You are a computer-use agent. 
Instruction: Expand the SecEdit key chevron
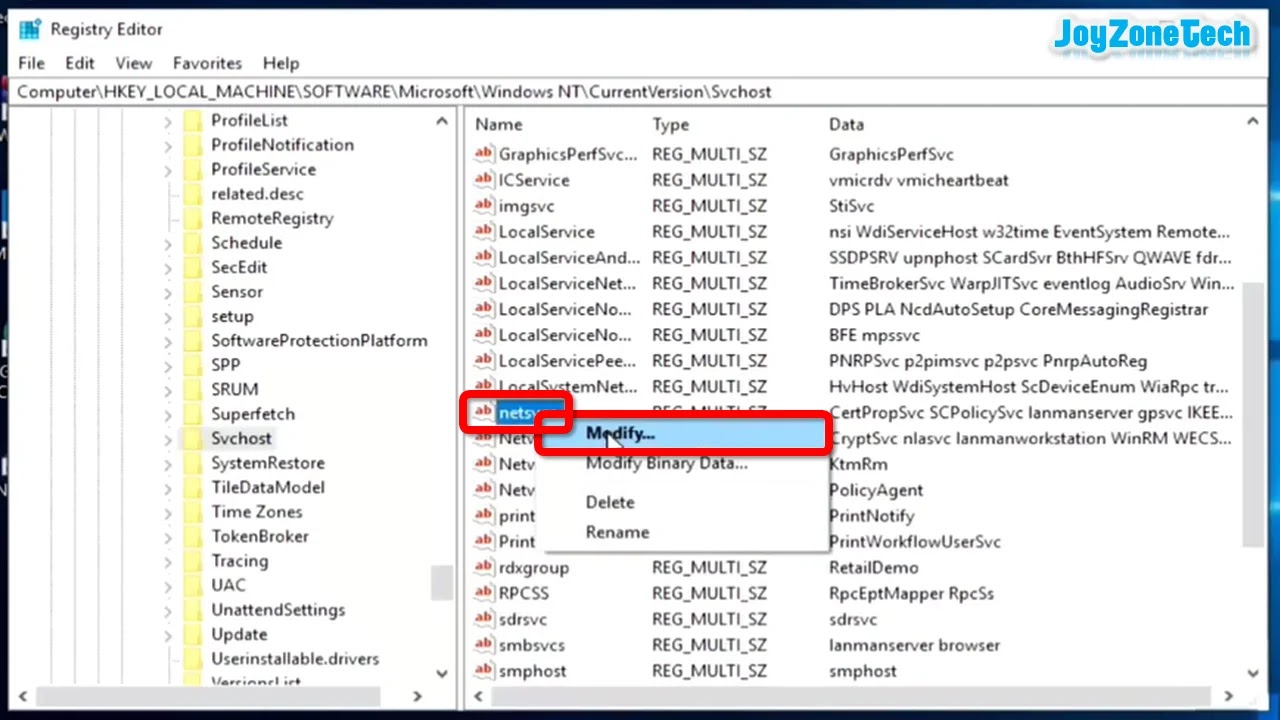[167, 267]
